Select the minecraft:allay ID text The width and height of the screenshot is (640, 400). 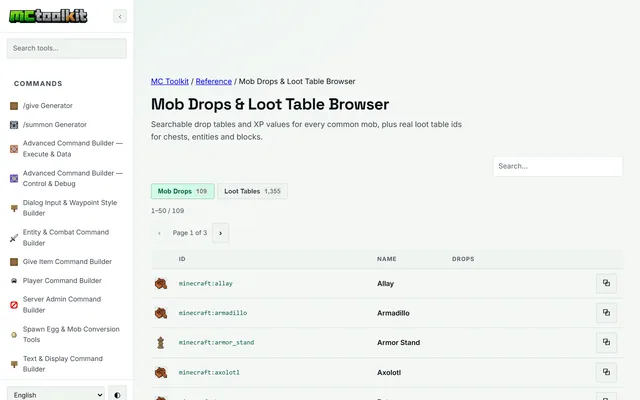(x=205, y=283)
